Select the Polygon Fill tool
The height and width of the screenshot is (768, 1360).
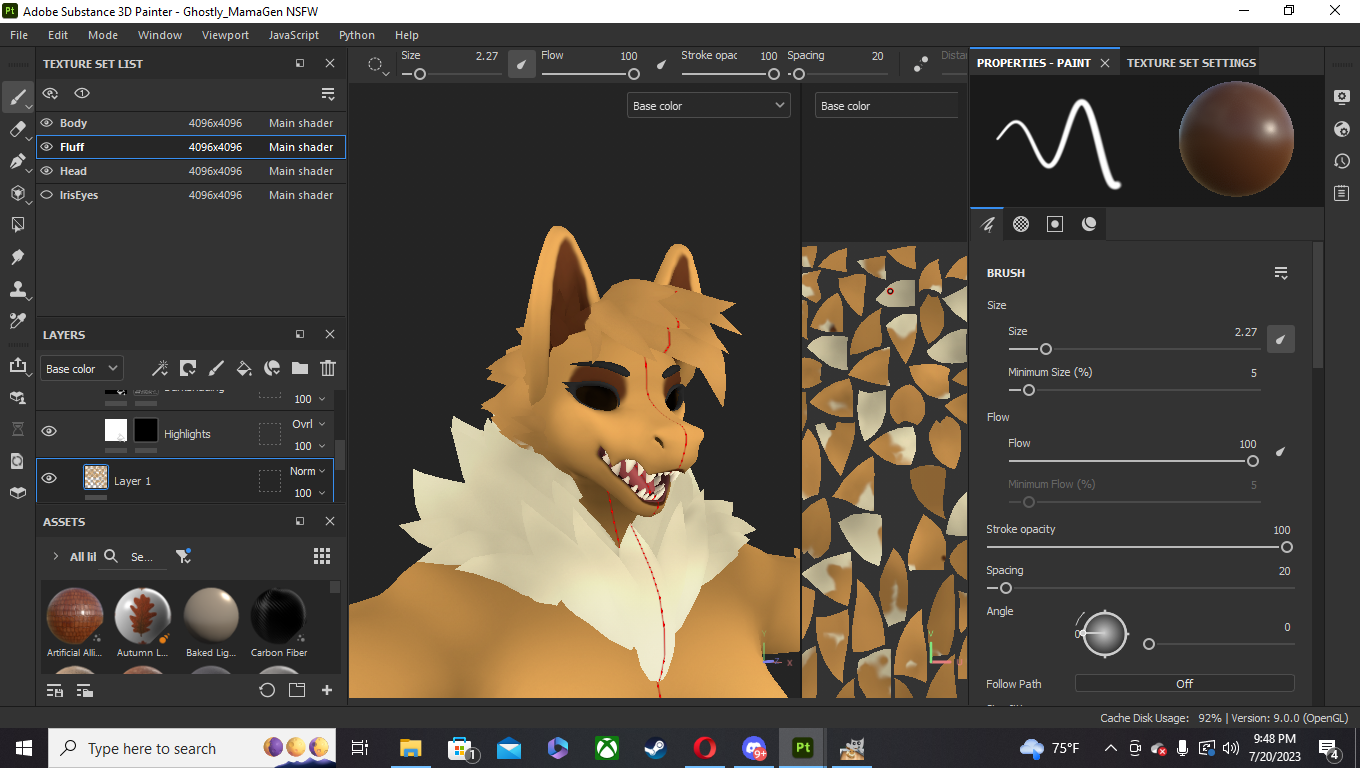click(17, 193)
